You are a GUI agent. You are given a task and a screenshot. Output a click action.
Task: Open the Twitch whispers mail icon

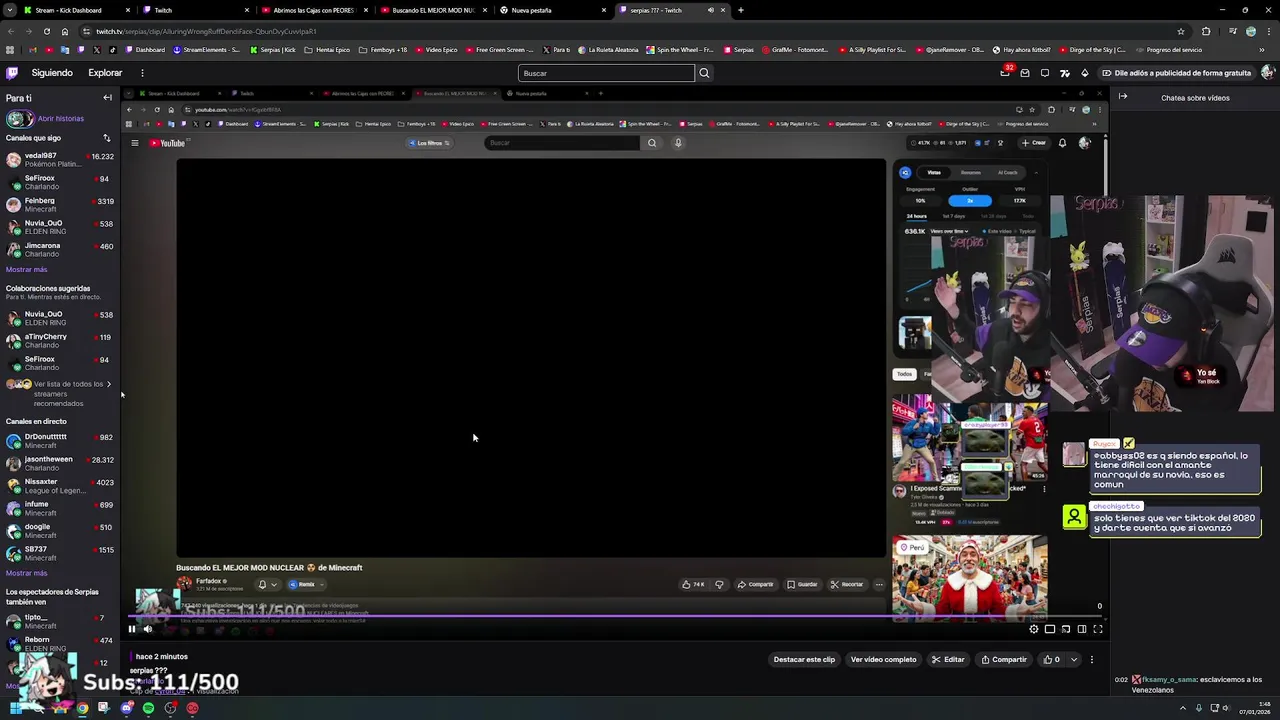pos(1025,73)
